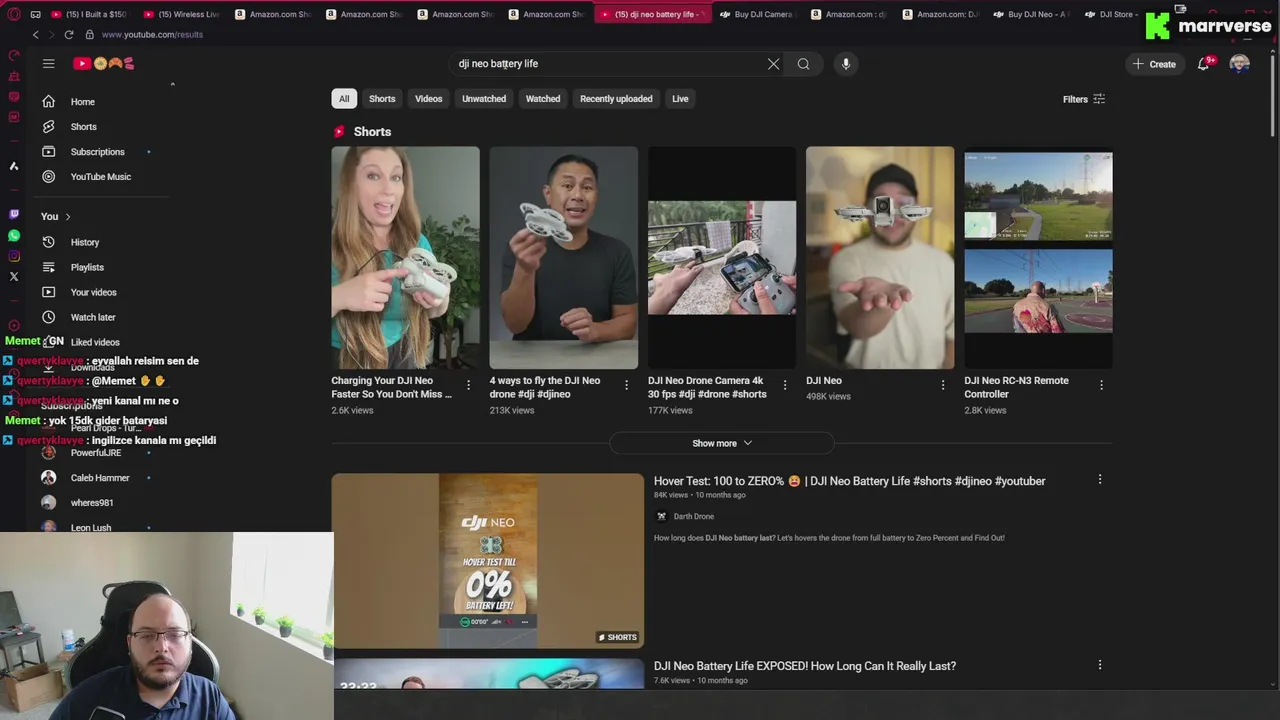Open the Darth Drone channel link
The image size is (1280, 720).
(693, 517)
